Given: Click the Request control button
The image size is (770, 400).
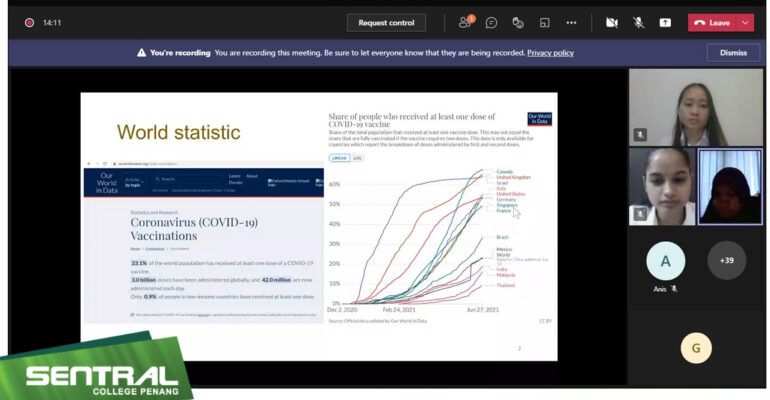Looking at the screenshot, I should click(x=386, y=23).
